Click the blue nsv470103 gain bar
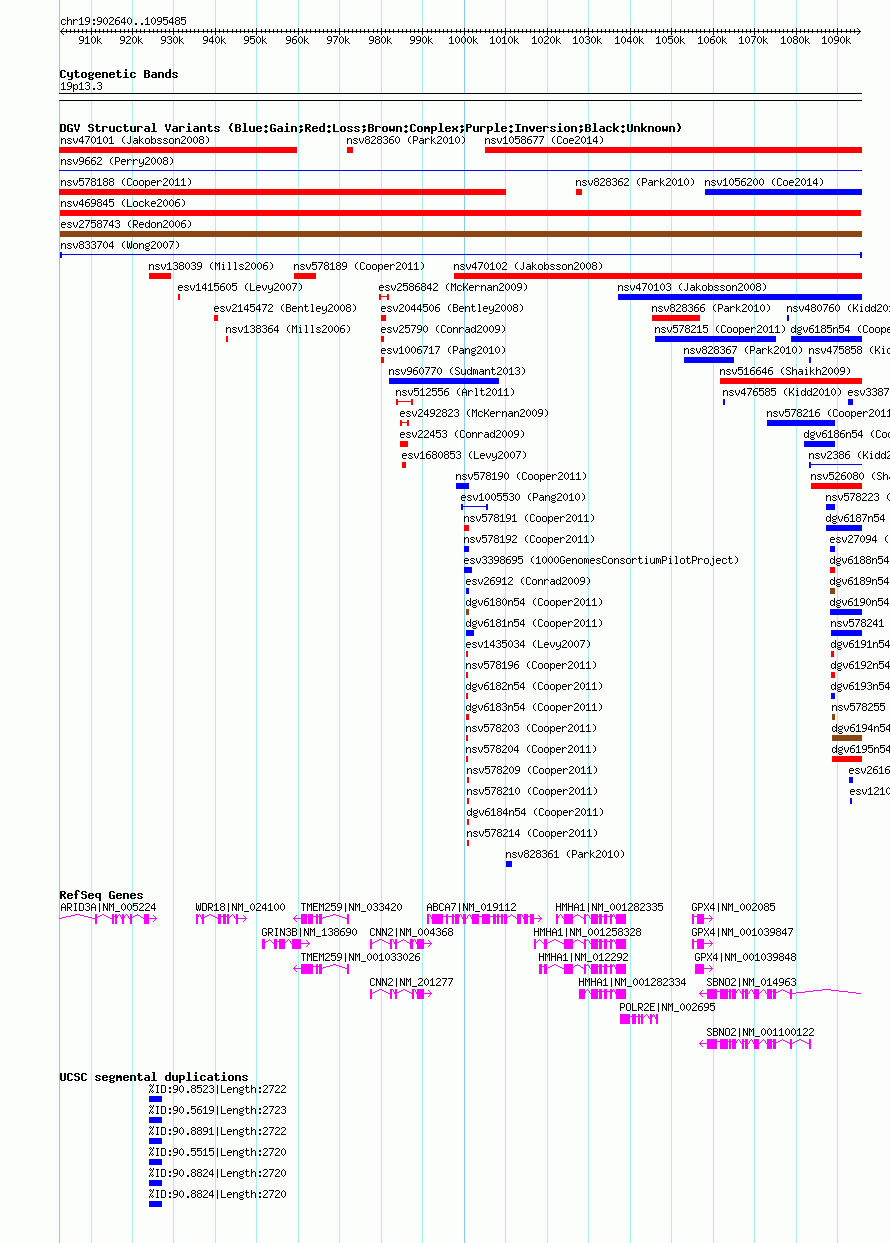Screen dimensions: 890x1243 [740, 297]
